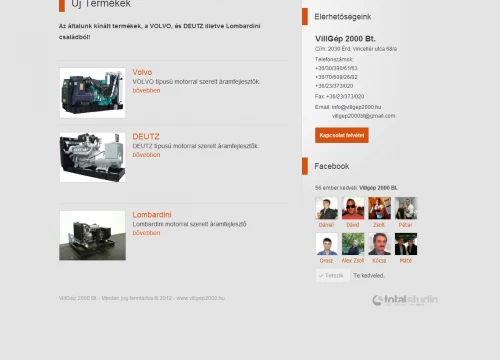The height and width of the screenshot is (360, 500).
Task: Open Orosz's Facebook profile picture
Action: [326, 244]
